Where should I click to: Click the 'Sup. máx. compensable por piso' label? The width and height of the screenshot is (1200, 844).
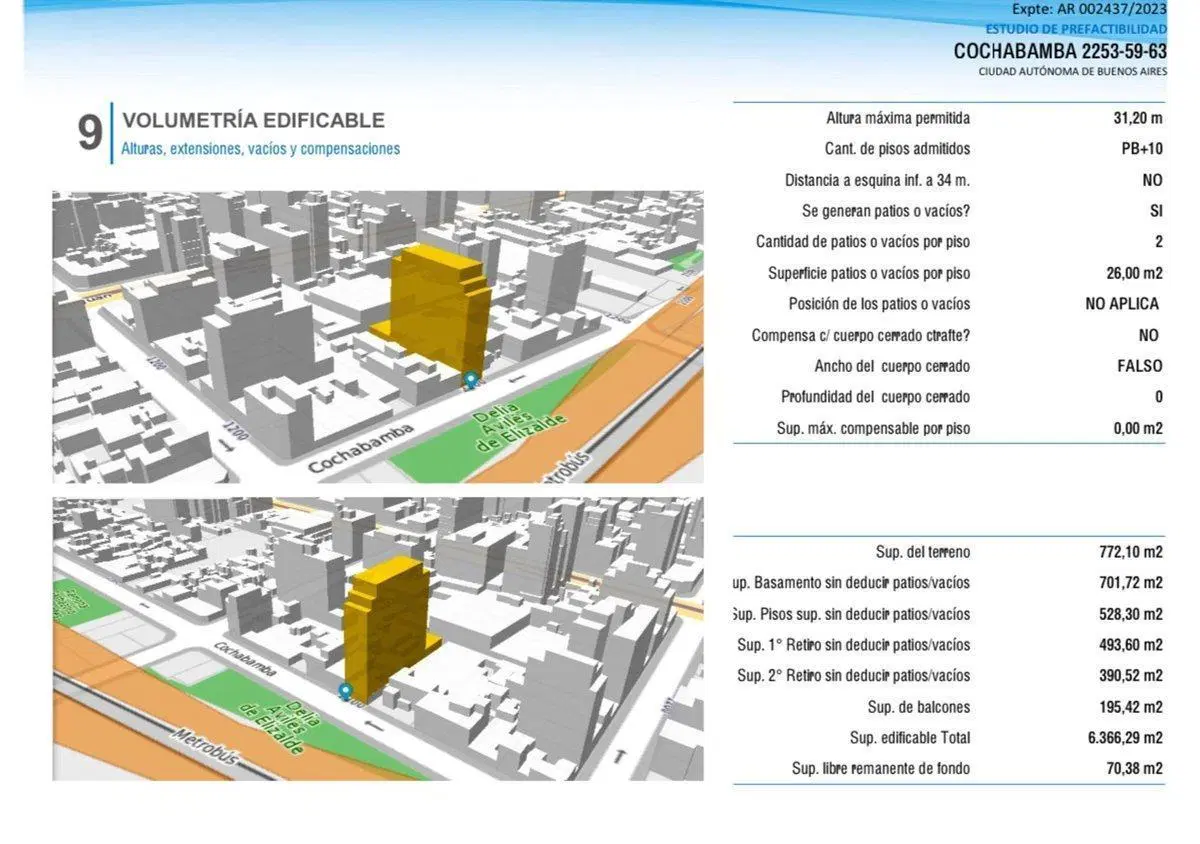pos(873,429)
